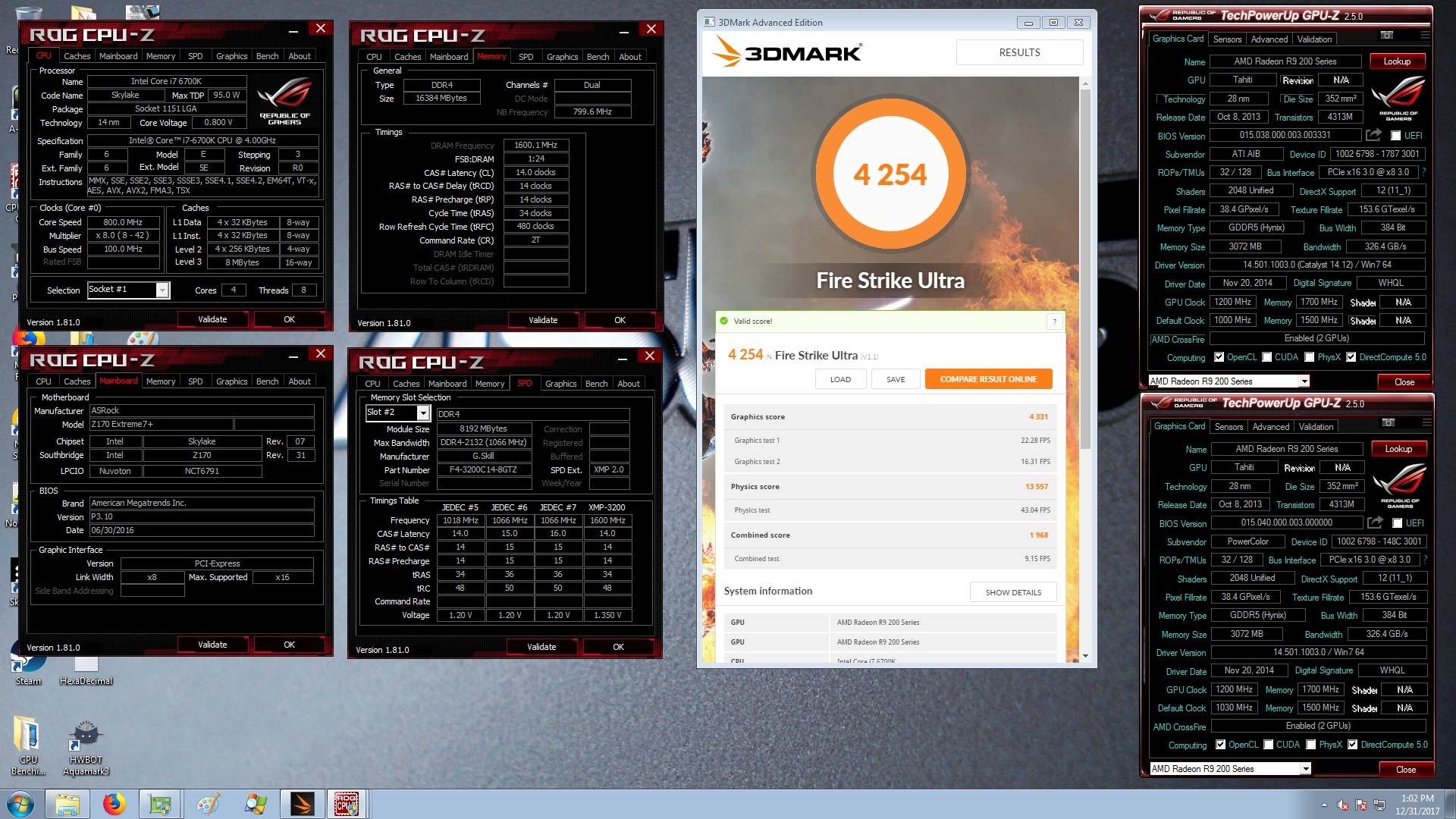Click the SAVE button in 3DMark
1456x819 pixels.
(x=896, y=379)
